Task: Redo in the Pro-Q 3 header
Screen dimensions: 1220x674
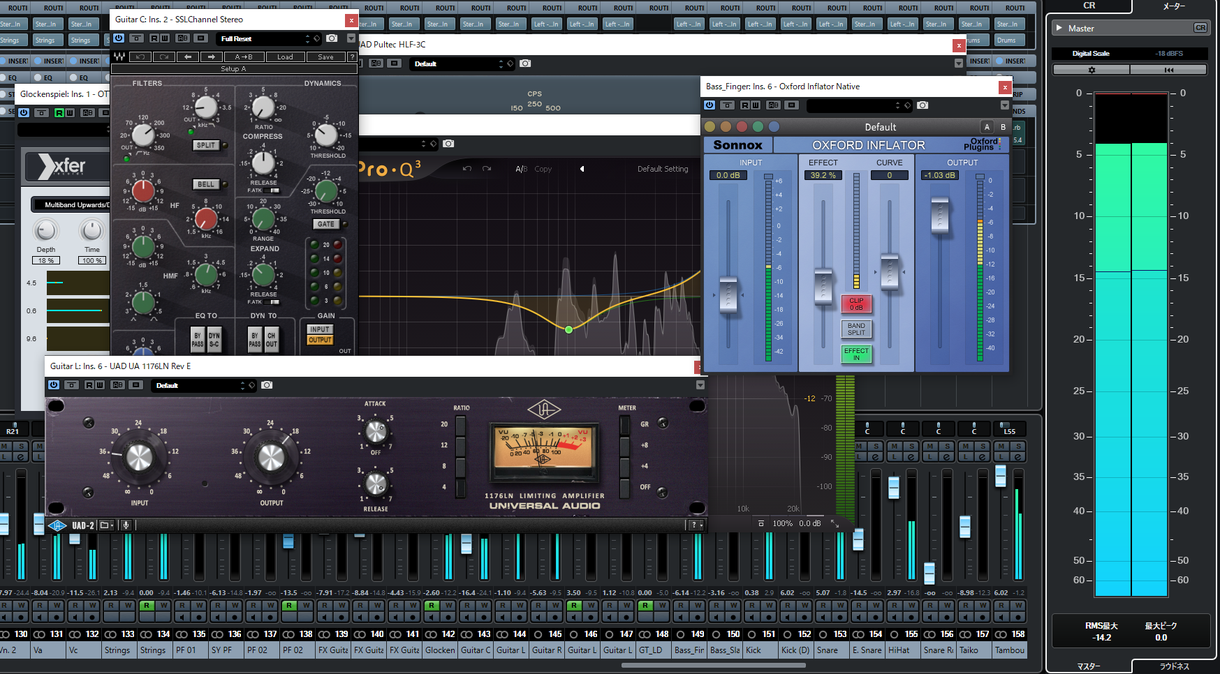Action: click(486, 168)
